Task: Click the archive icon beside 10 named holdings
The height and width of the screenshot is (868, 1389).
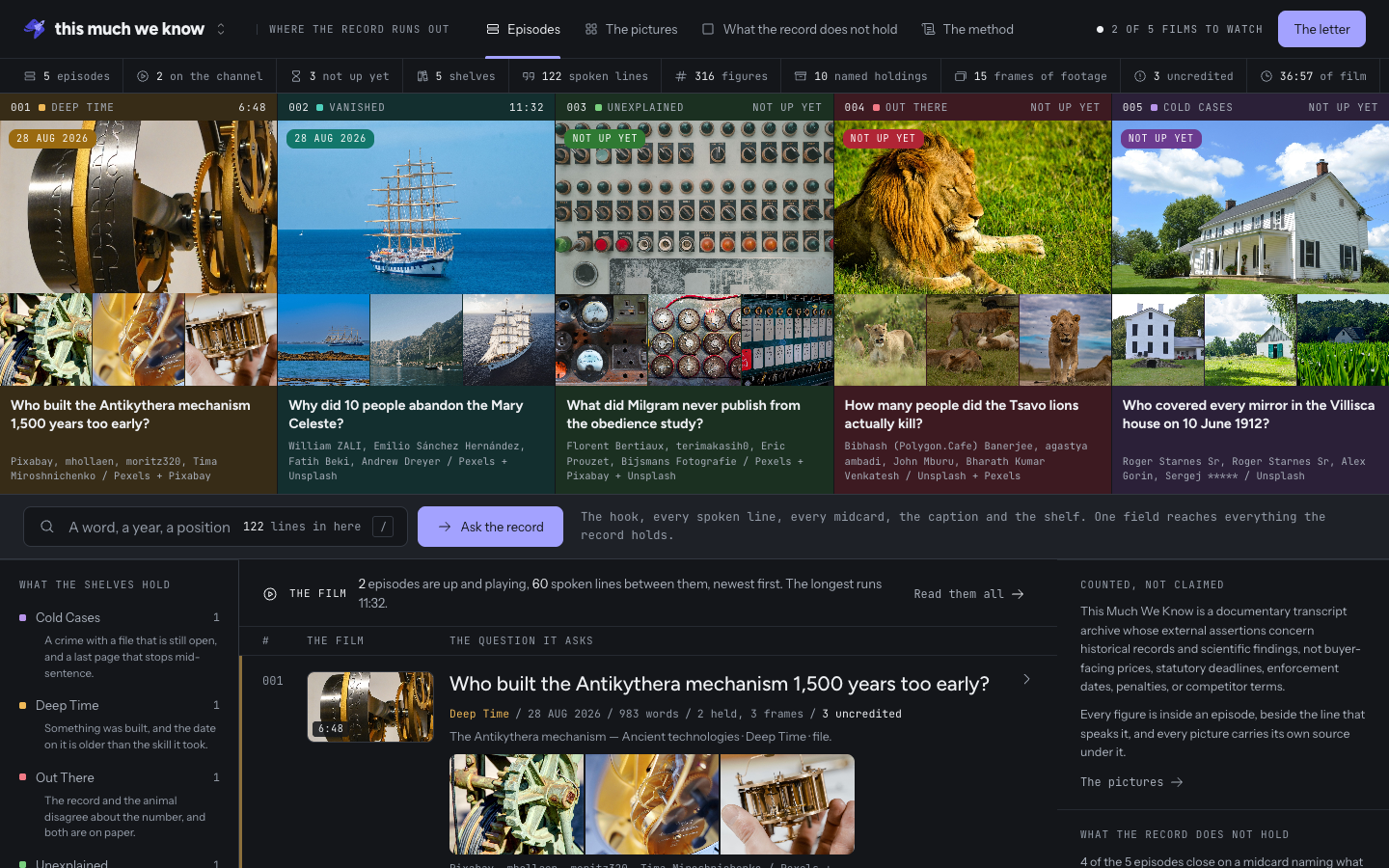Action: 801,76
